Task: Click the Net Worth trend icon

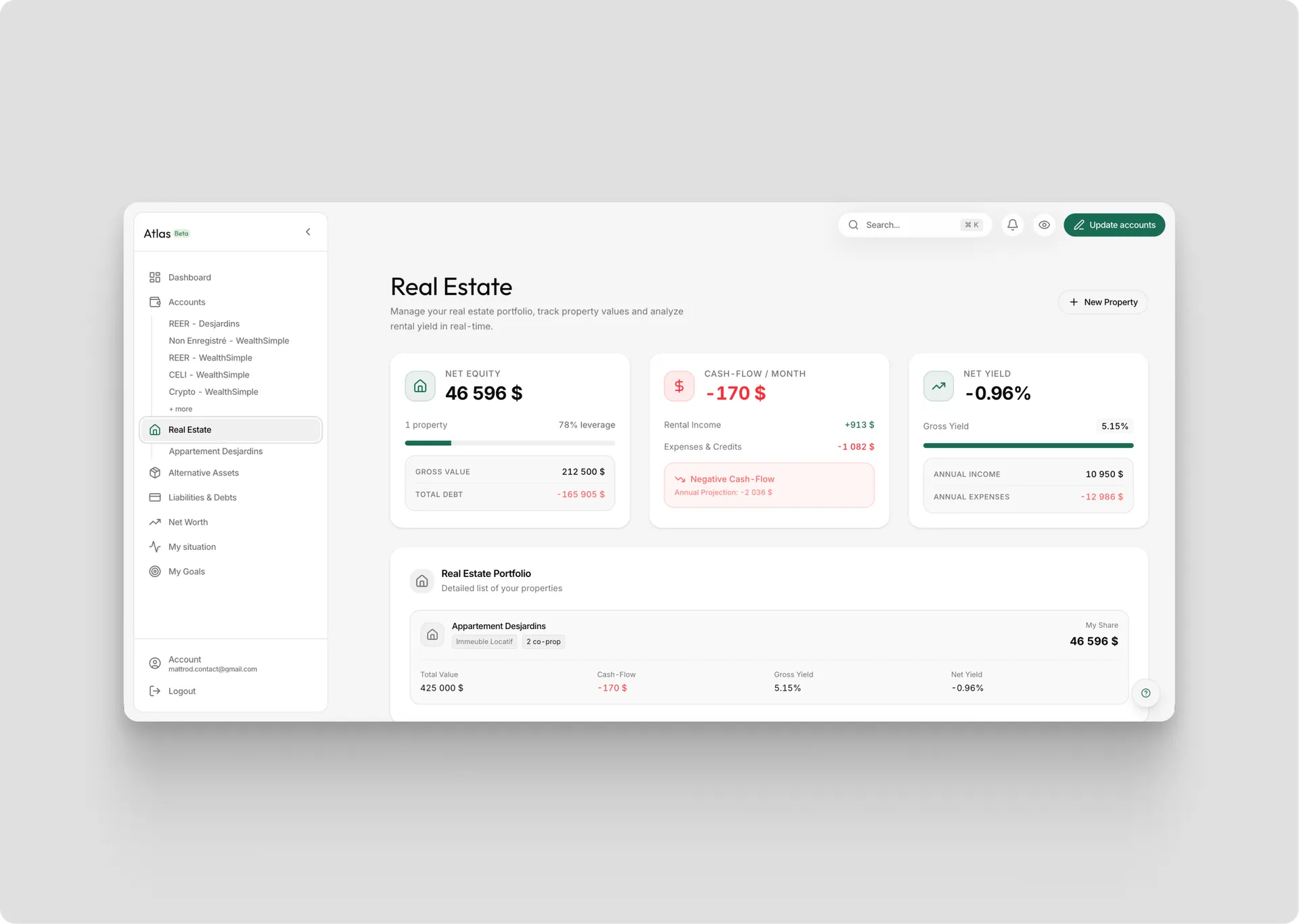Action: click(x=155, y=522)
